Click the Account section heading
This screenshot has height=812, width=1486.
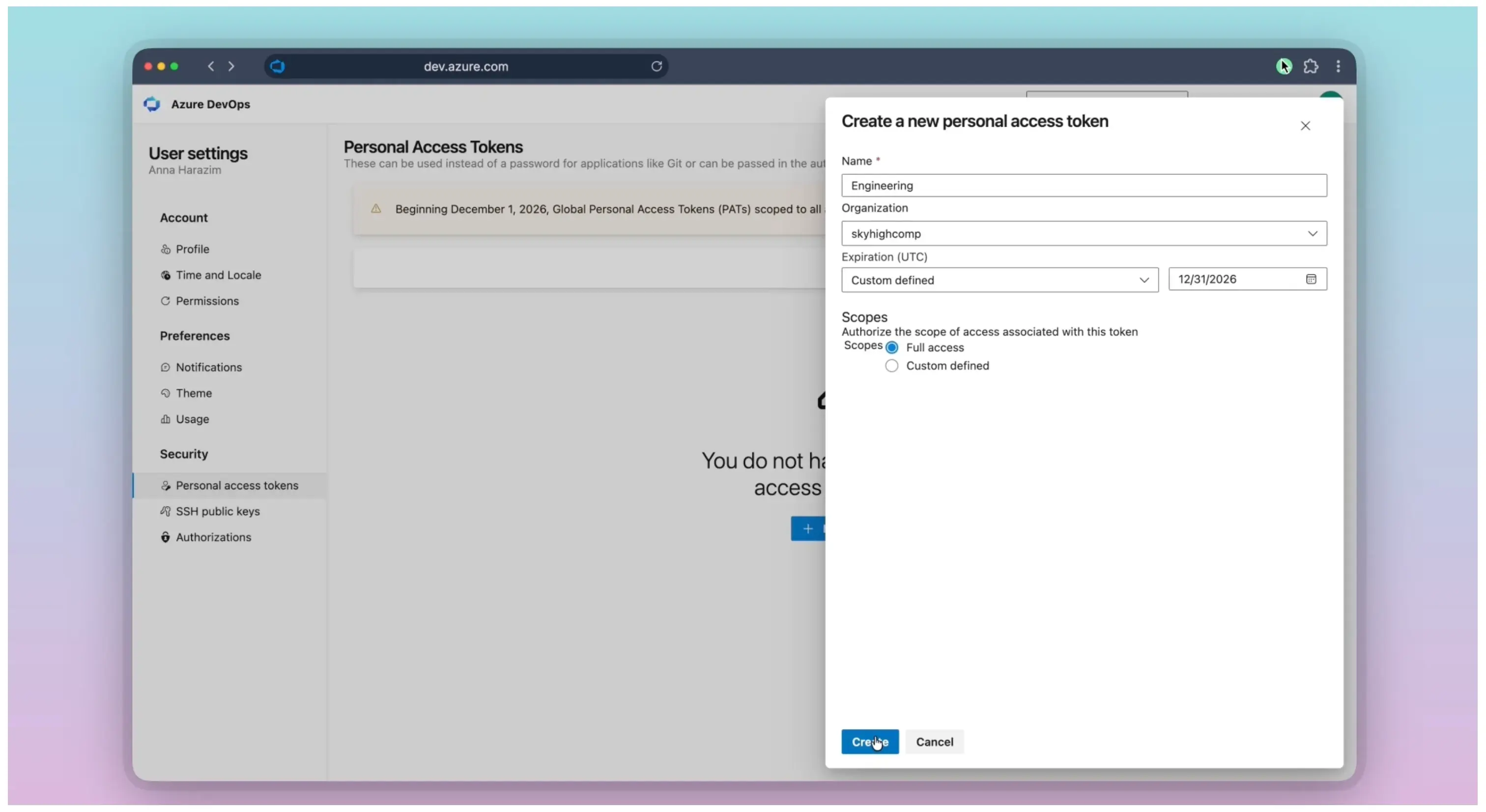click(183, 218)
